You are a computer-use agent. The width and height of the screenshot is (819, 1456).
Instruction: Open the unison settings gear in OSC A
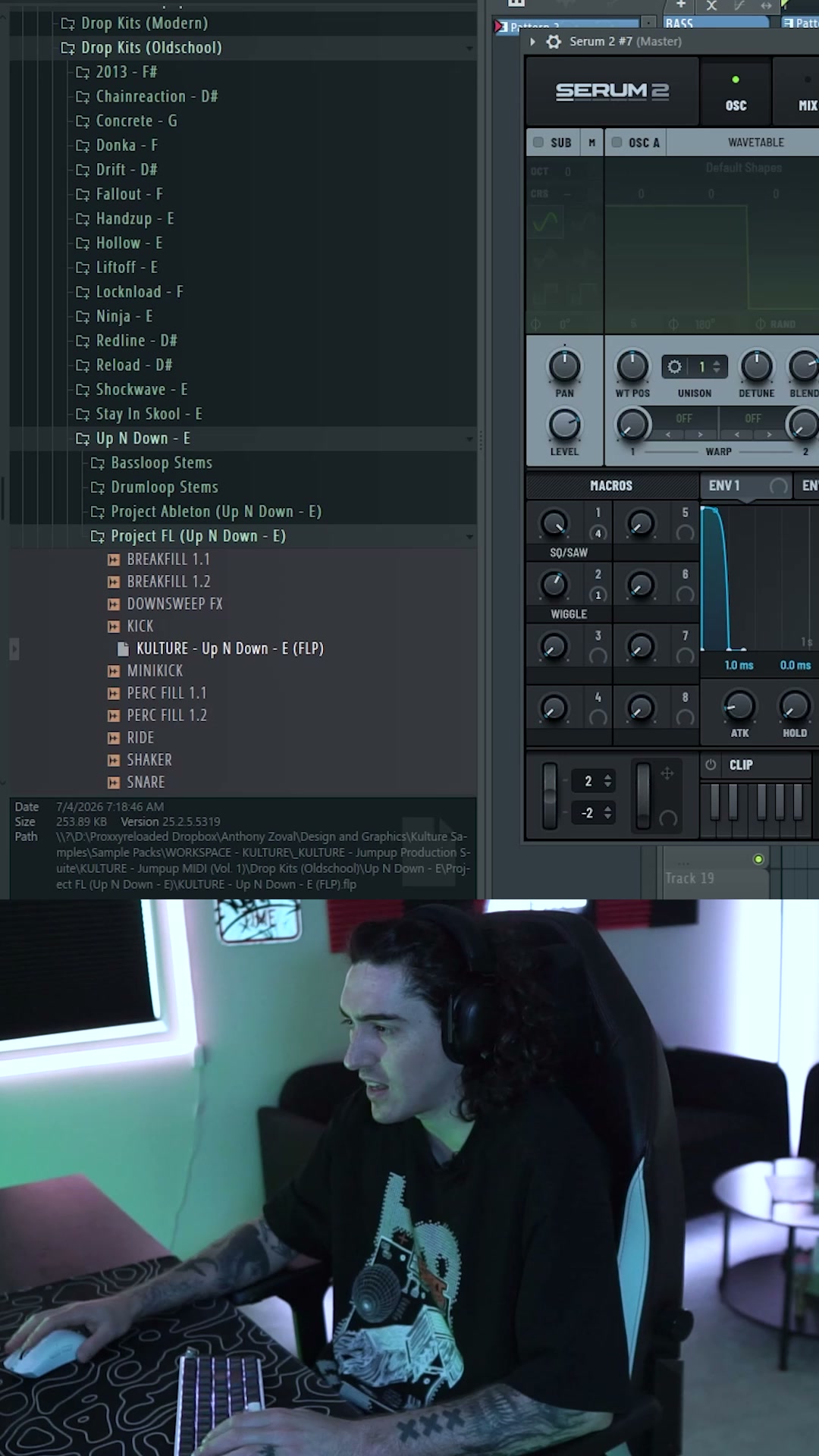(674, 367)
